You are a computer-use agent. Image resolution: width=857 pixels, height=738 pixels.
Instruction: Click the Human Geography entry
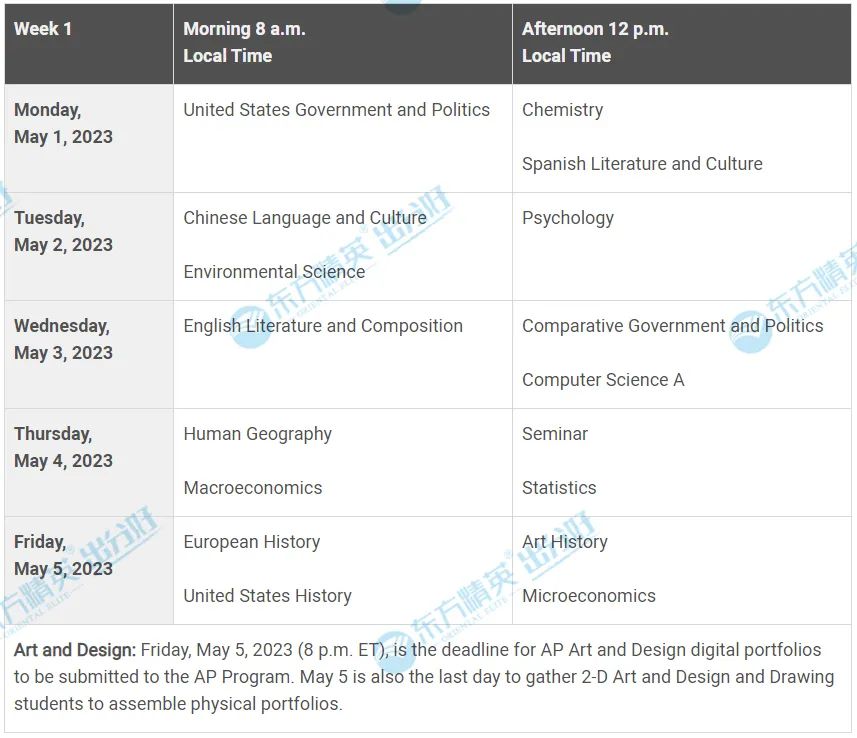click(x=257, y=435)
